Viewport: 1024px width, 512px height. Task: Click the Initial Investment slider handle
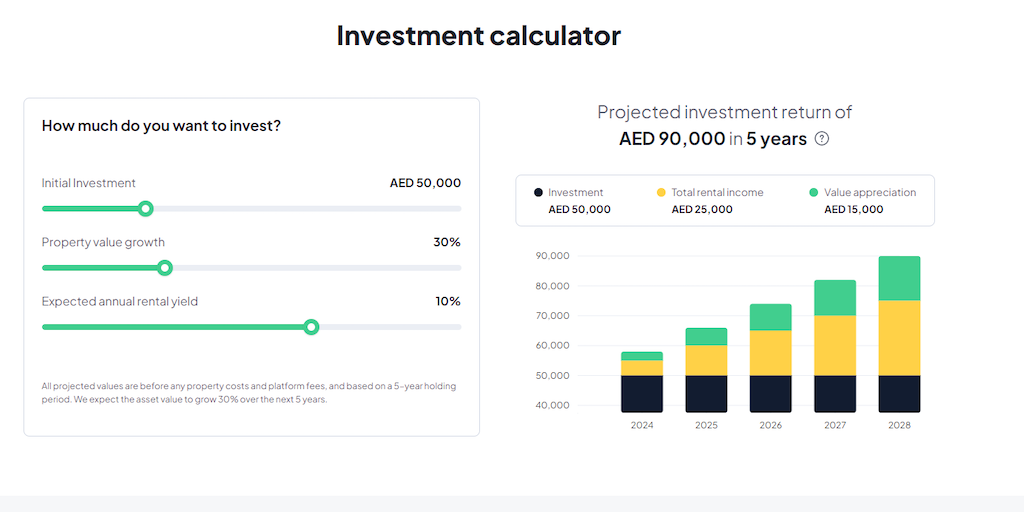pyautogui.click(x=145, y=208)
